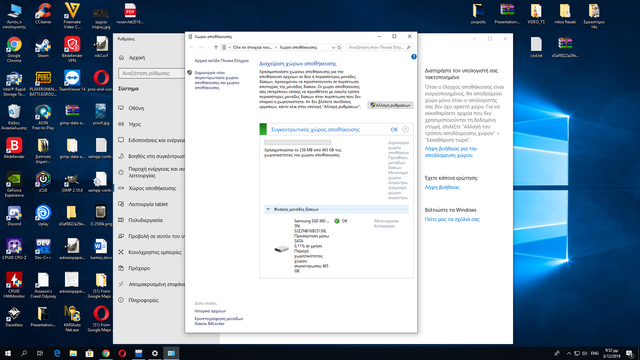
Task: Open the Discord desktop icon
Action: click(x=14, y=216)
